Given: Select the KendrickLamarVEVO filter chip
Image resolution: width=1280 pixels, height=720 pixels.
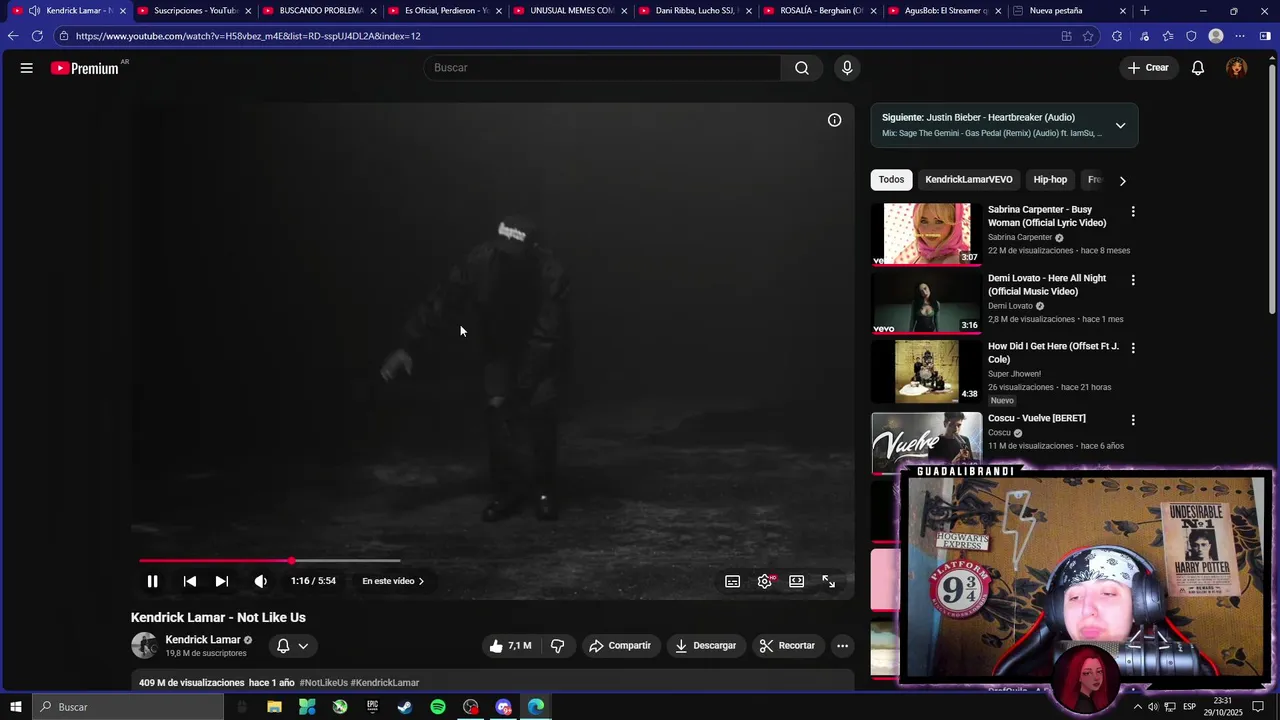Looking at the screenshot, I should (x=968, y=180).
